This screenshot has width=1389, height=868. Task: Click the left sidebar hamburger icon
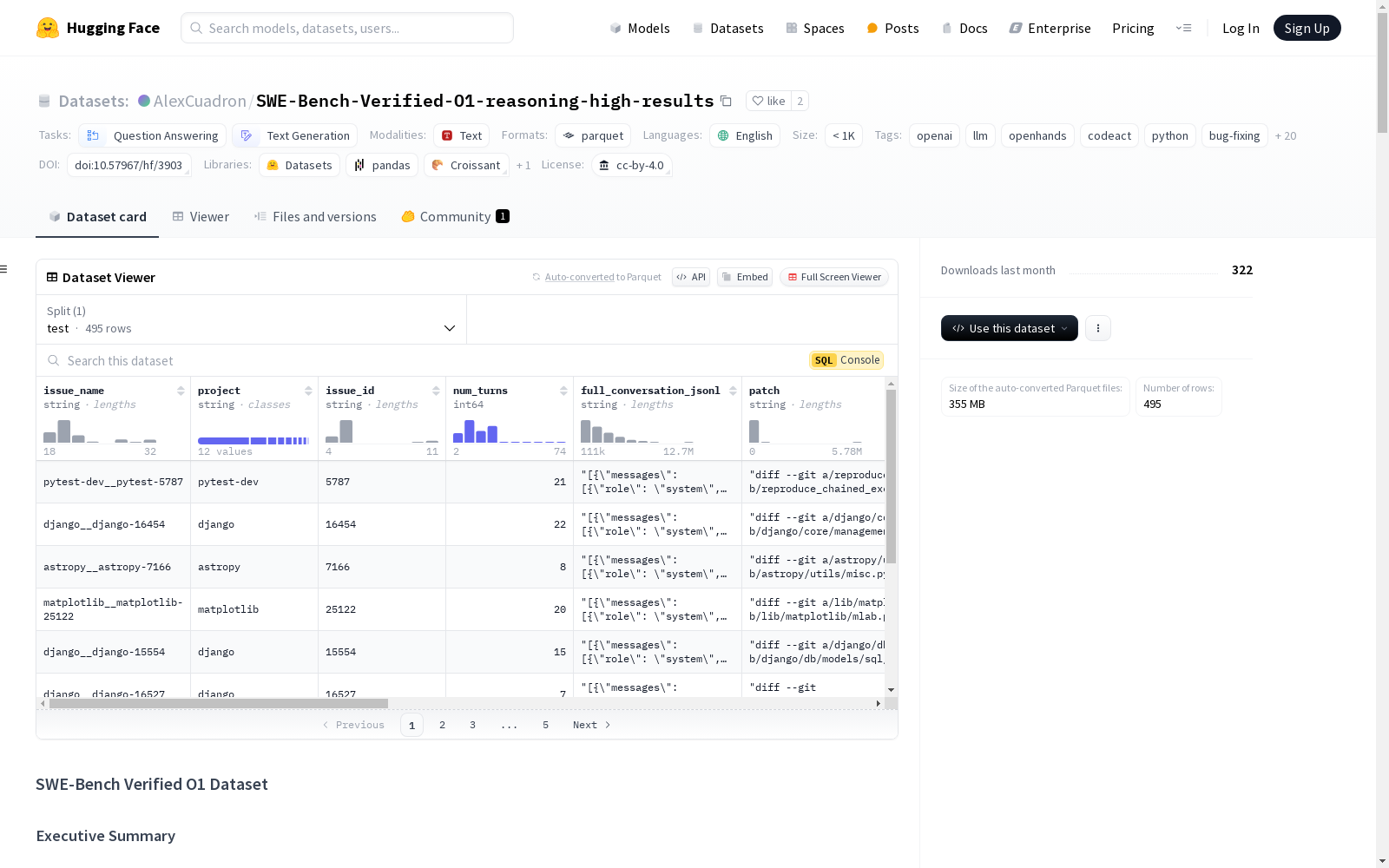tap(3, 269)
